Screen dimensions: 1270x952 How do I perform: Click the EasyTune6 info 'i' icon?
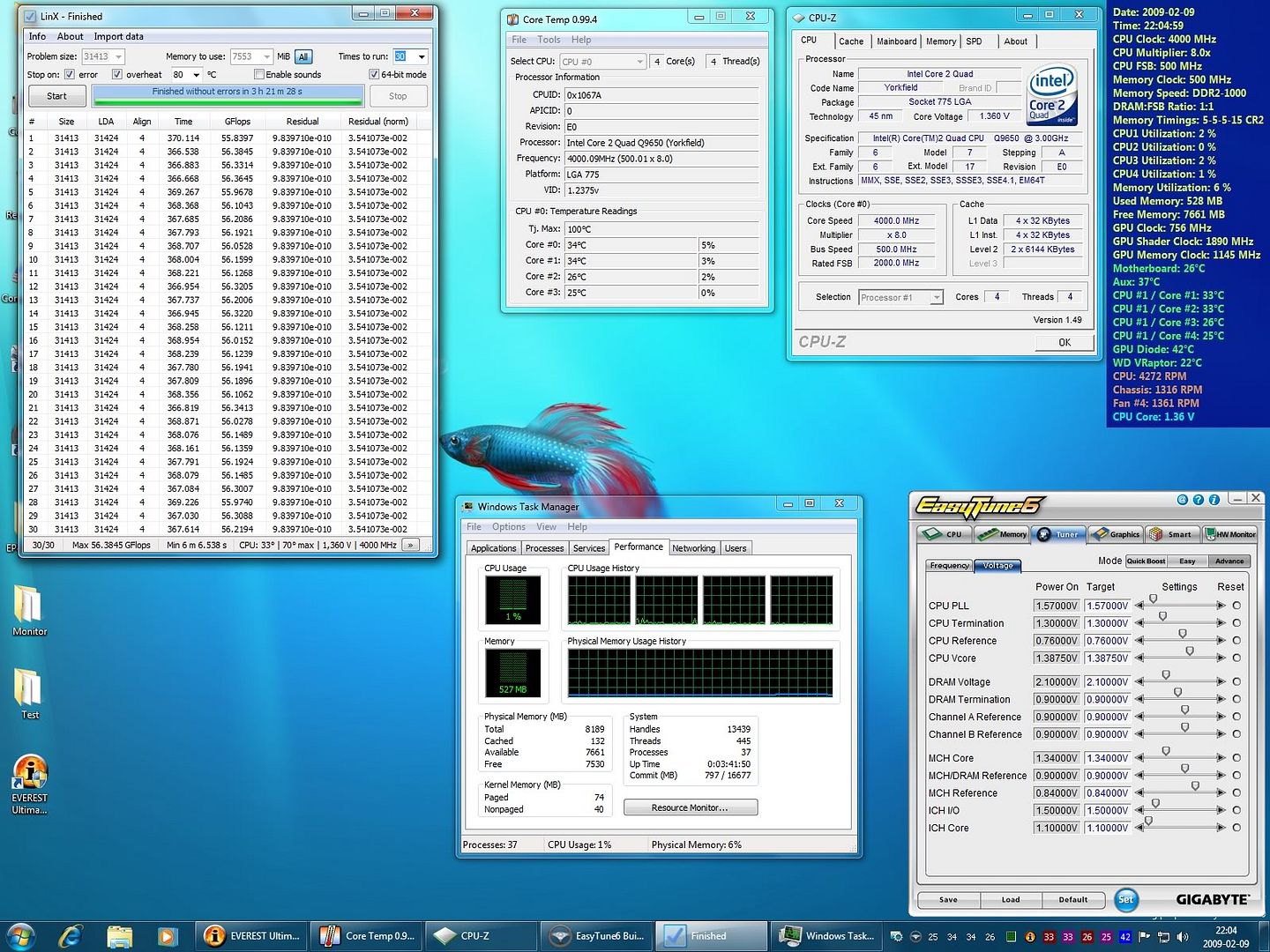1214,500
